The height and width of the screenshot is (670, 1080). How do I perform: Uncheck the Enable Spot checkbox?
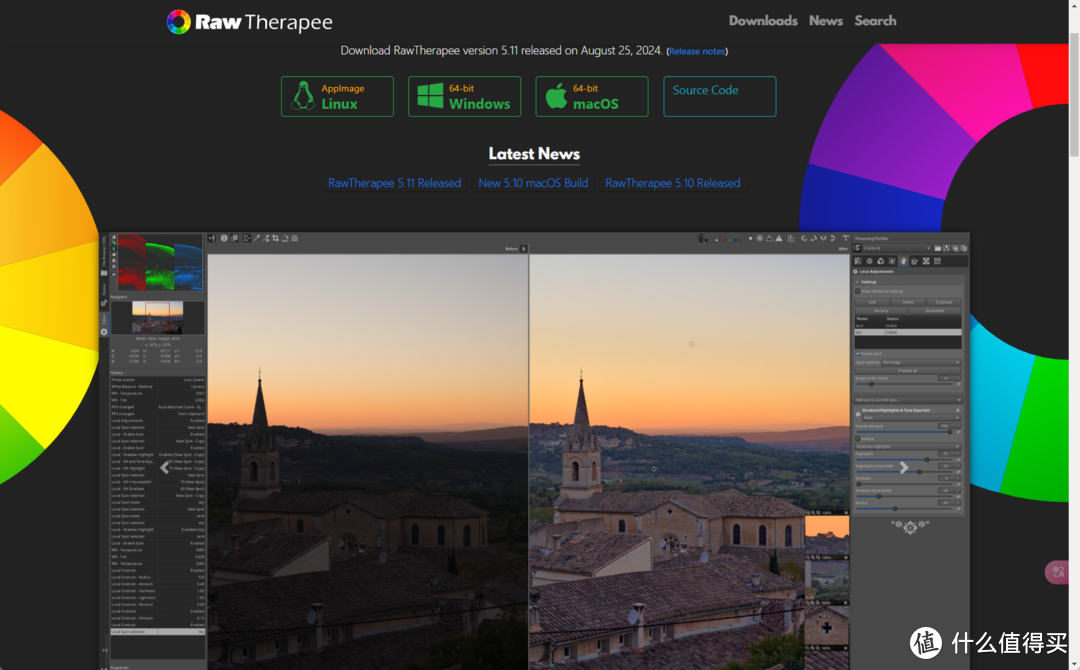point(858,353)
